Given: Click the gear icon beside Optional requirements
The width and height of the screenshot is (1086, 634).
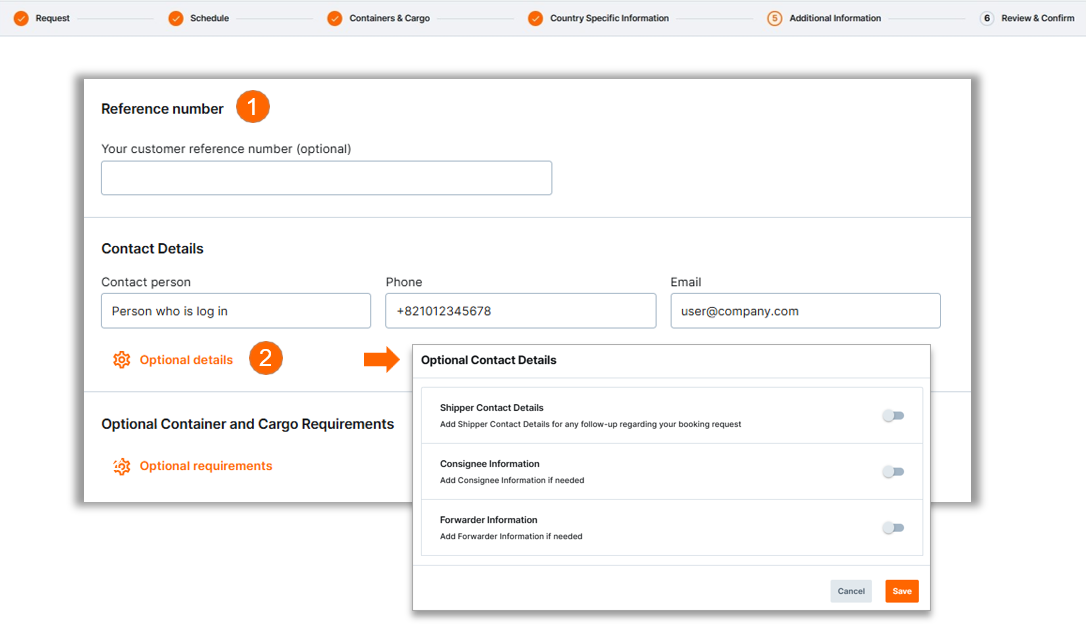Looking at the screenshot, I should [122, 466].
